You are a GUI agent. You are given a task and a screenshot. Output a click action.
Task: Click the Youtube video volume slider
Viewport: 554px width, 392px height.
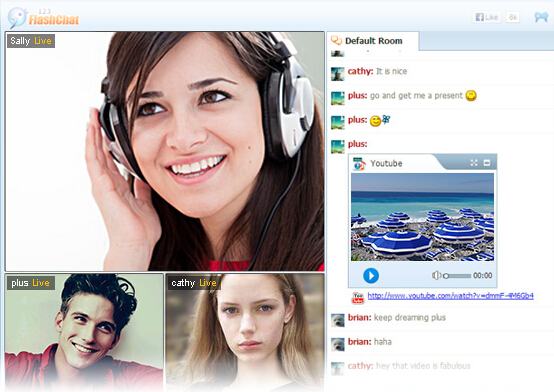pyautogui.click(x=457, y=276)
